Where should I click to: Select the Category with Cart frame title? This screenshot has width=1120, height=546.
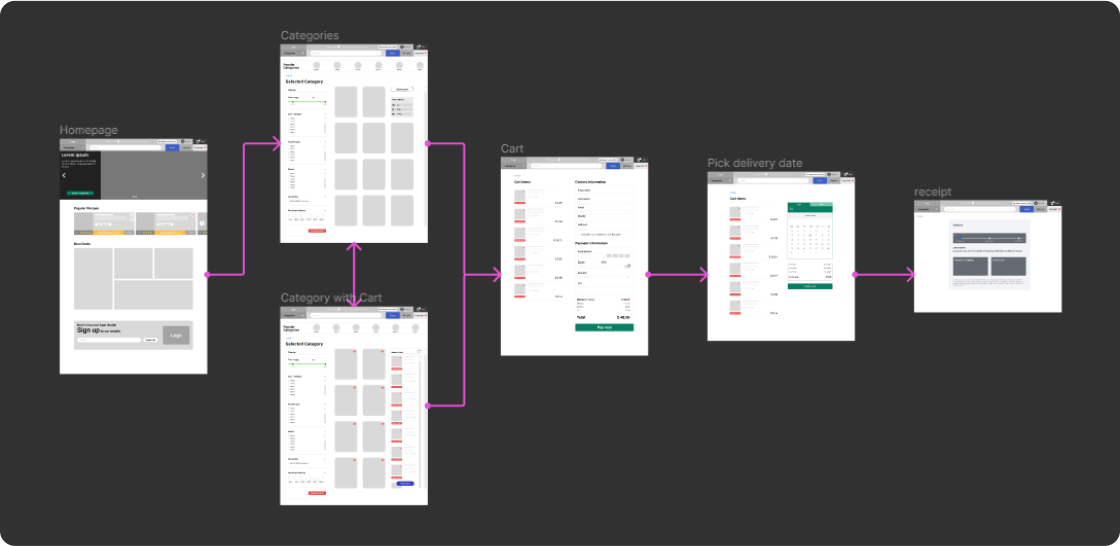pos(331,298)
